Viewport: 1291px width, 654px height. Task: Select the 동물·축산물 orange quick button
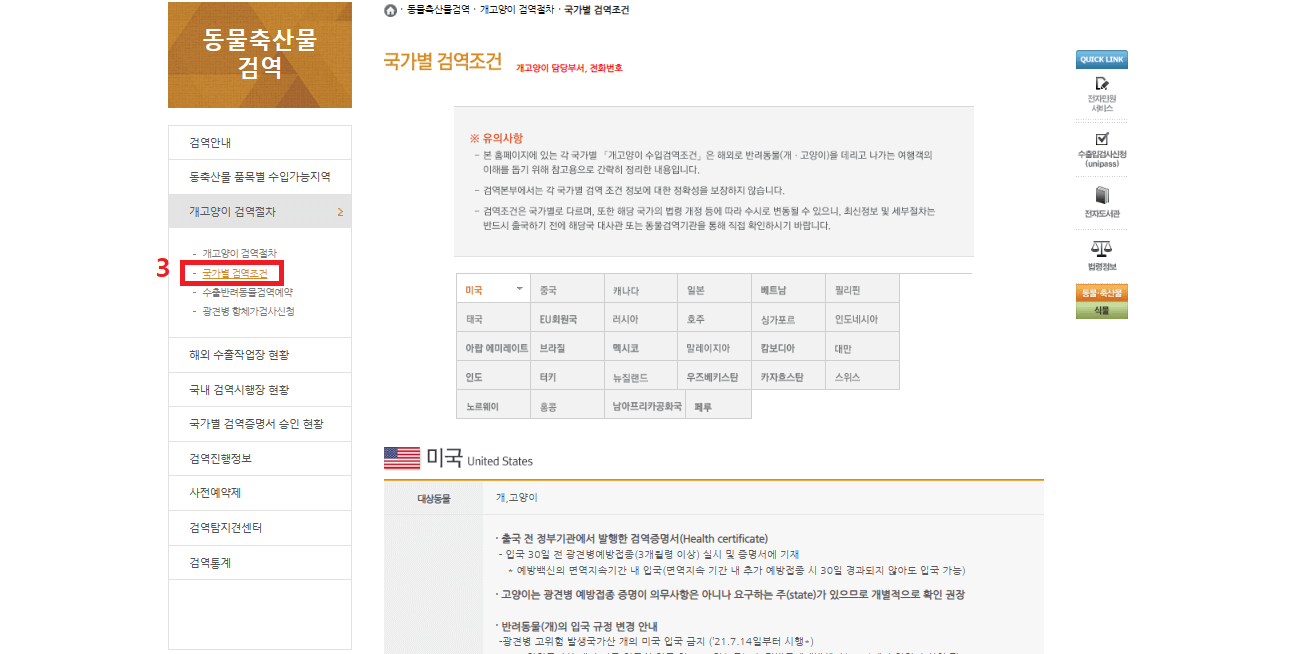tap(1101, 292)
